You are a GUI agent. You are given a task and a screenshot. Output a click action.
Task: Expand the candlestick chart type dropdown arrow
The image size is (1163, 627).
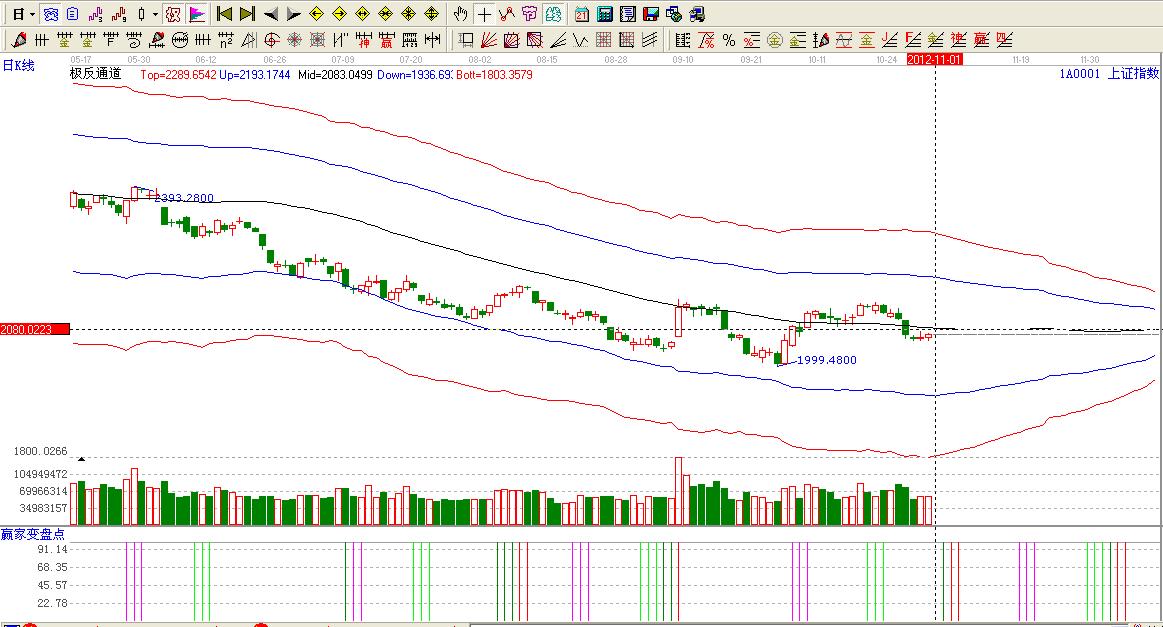pyautogui.click(x=155, y=14)
